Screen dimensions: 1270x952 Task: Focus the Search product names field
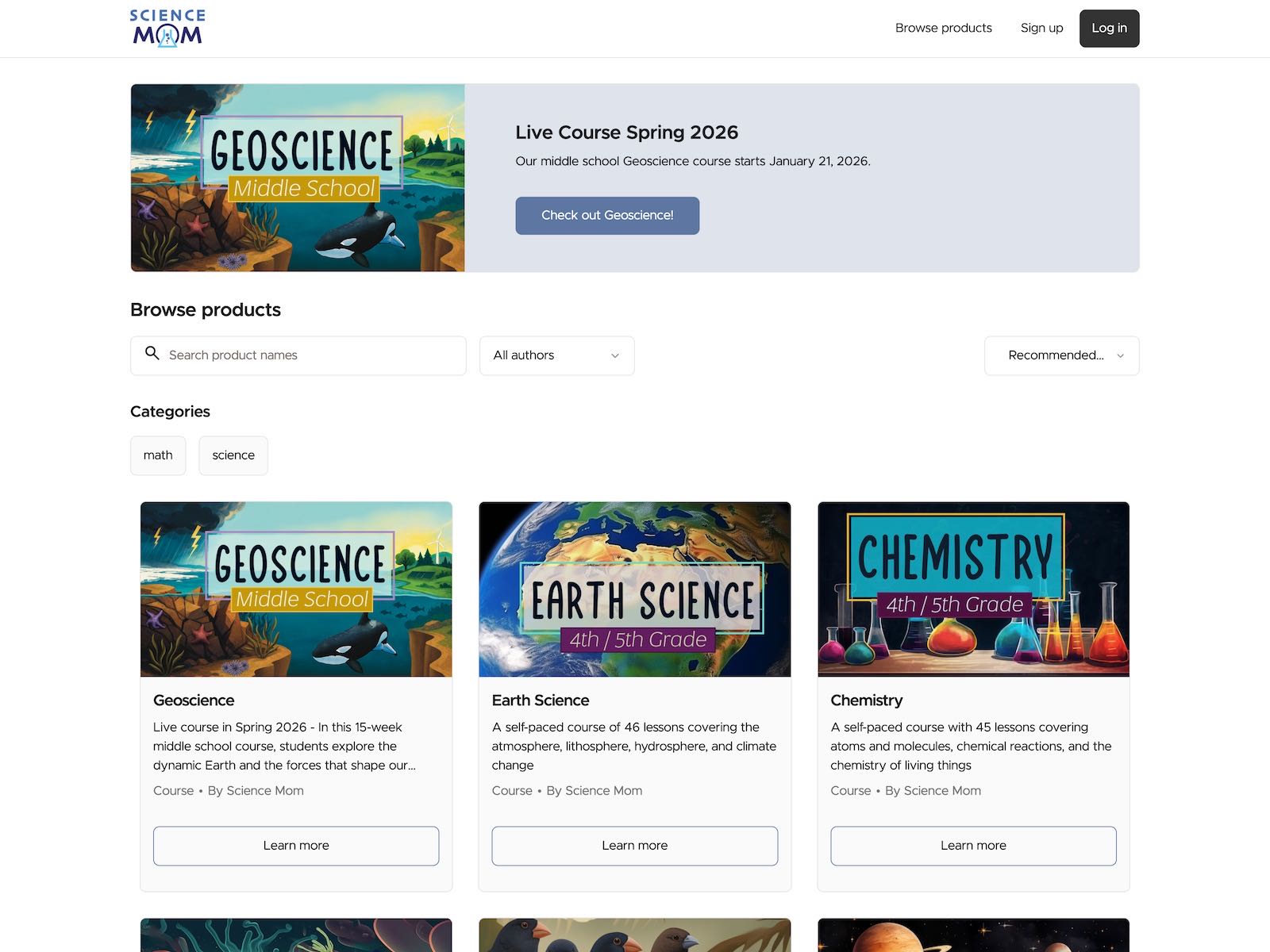(310, 355)
